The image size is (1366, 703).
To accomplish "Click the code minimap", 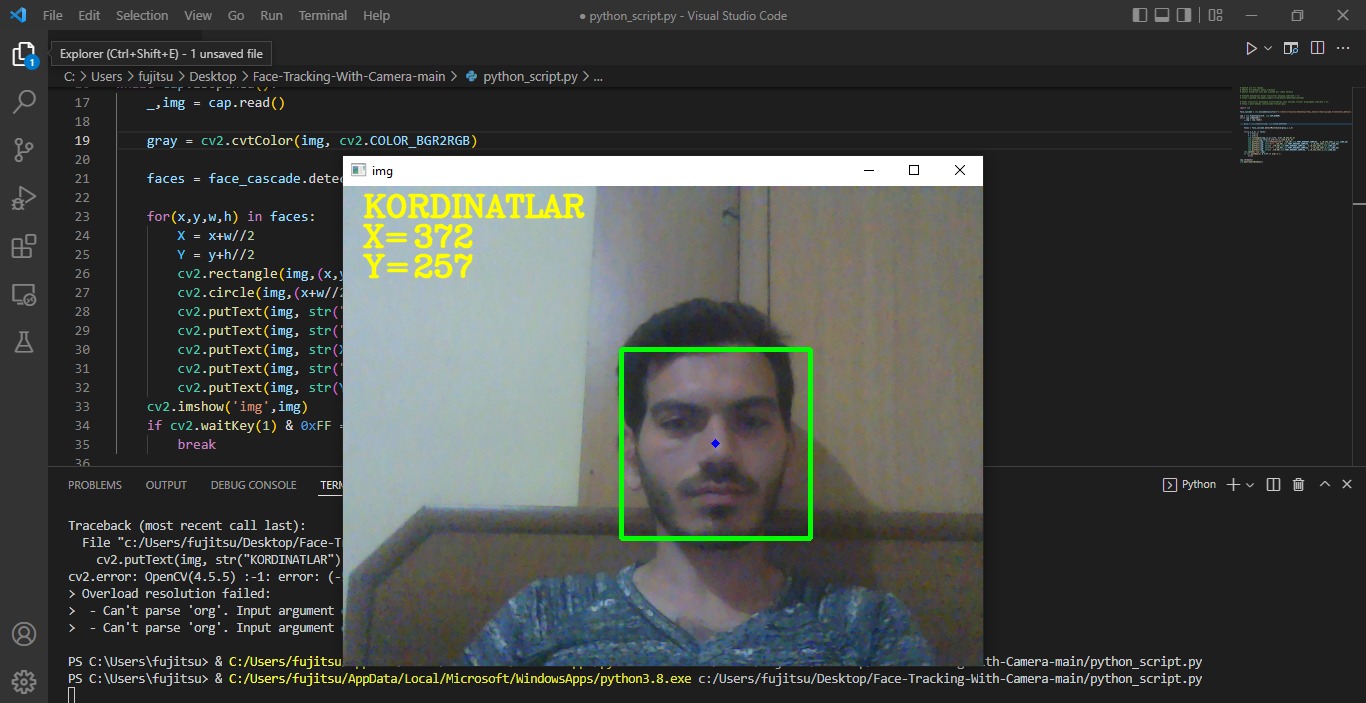I will [x=1295, y=125].
